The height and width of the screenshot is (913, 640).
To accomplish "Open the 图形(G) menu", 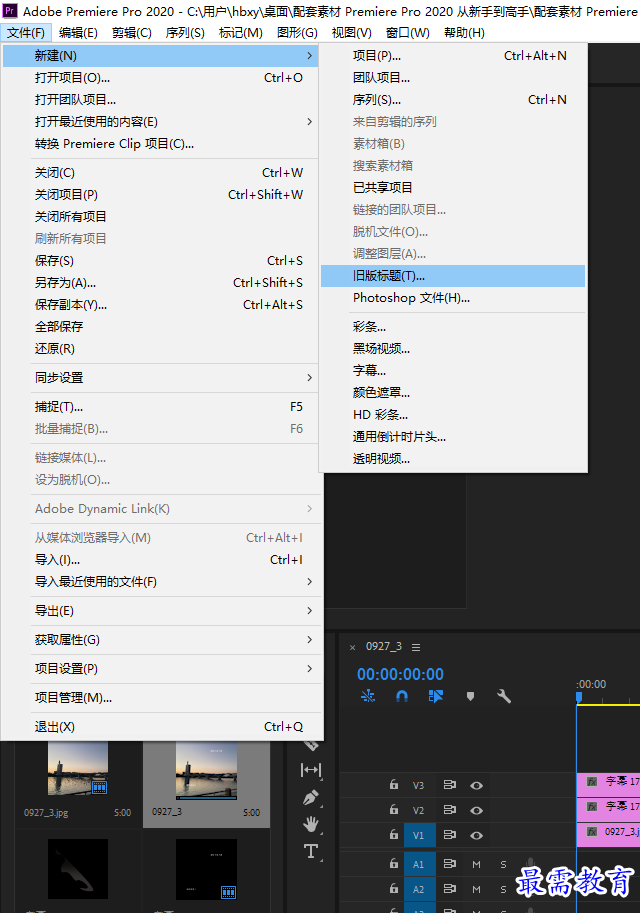I will point(297,33).
